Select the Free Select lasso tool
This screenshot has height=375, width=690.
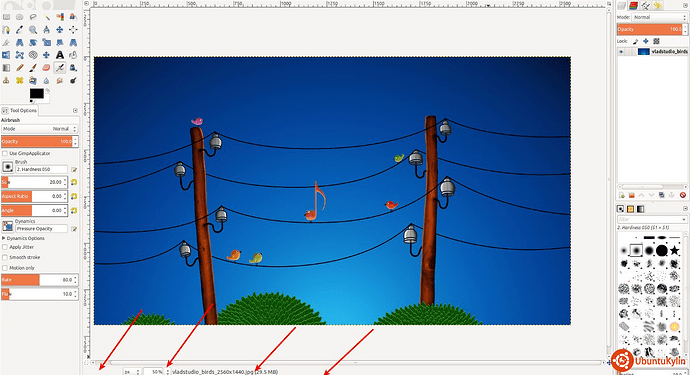[33, 17]
